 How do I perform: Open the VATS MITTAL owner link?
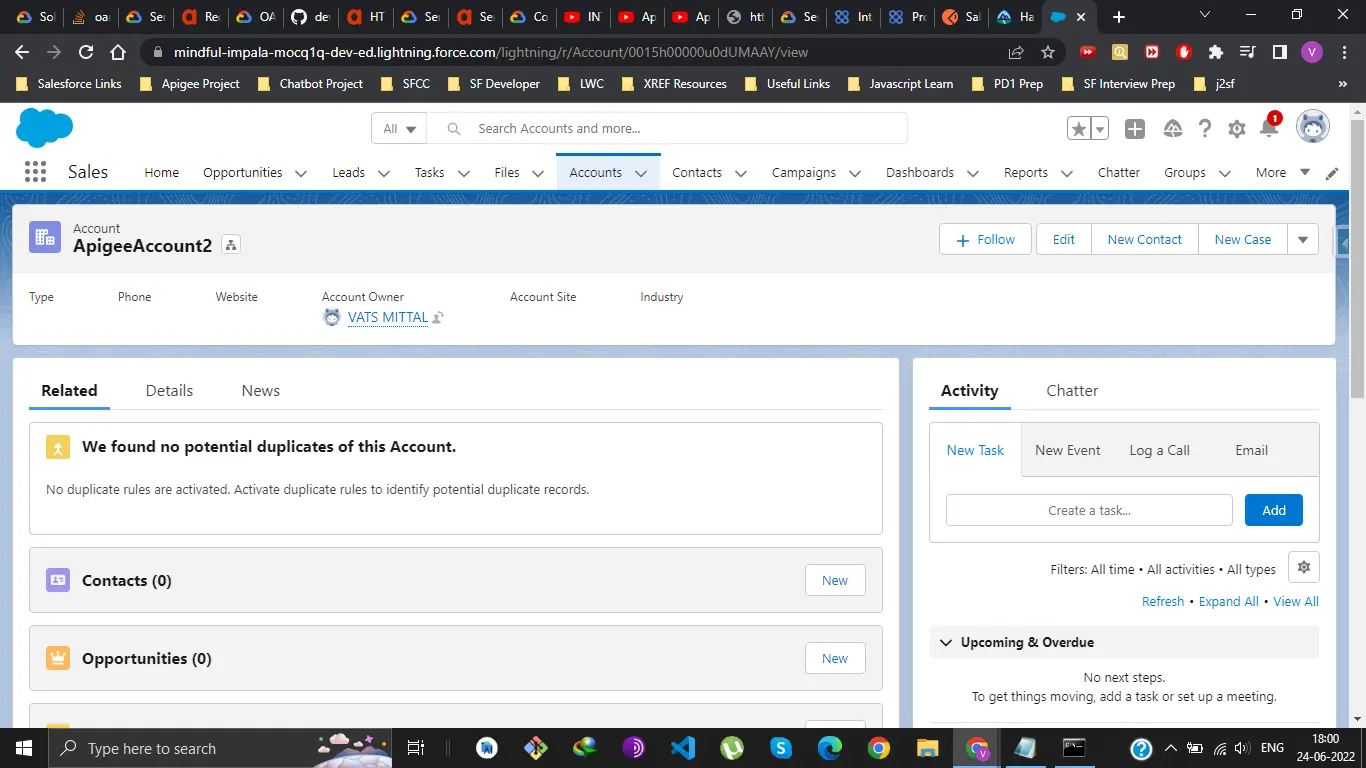pyautogui.click(x=388, y=317)
